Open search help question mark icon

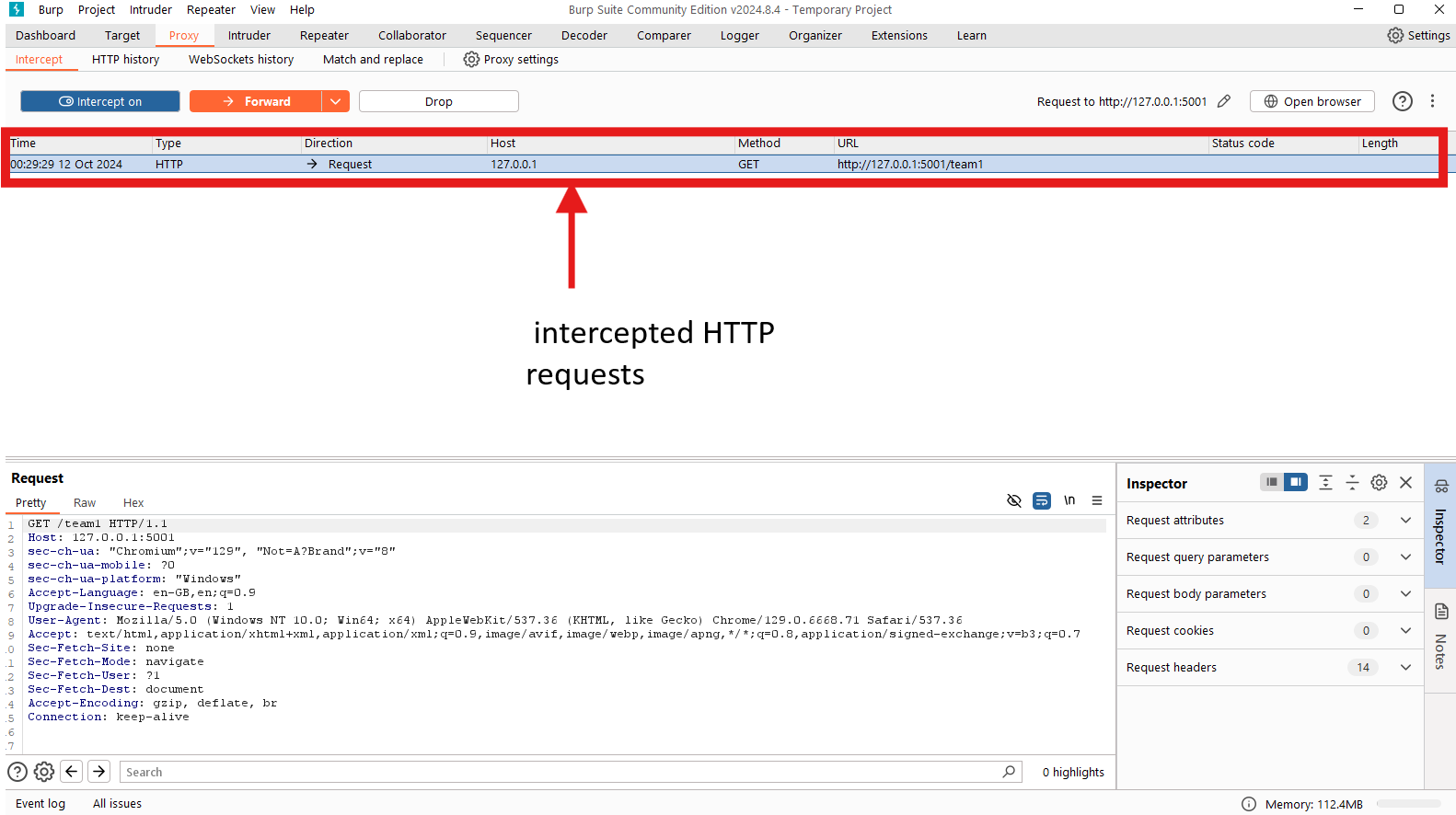coord(17,772)
